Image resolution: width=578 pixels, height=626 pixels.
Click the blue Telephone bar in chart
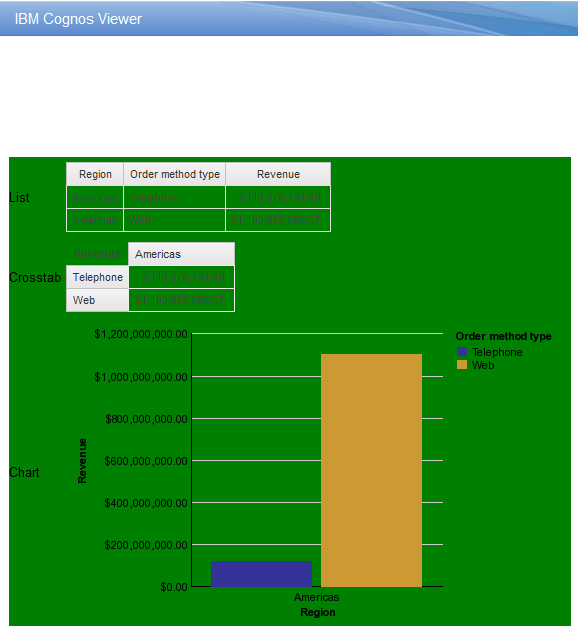(x=261, y=574)
